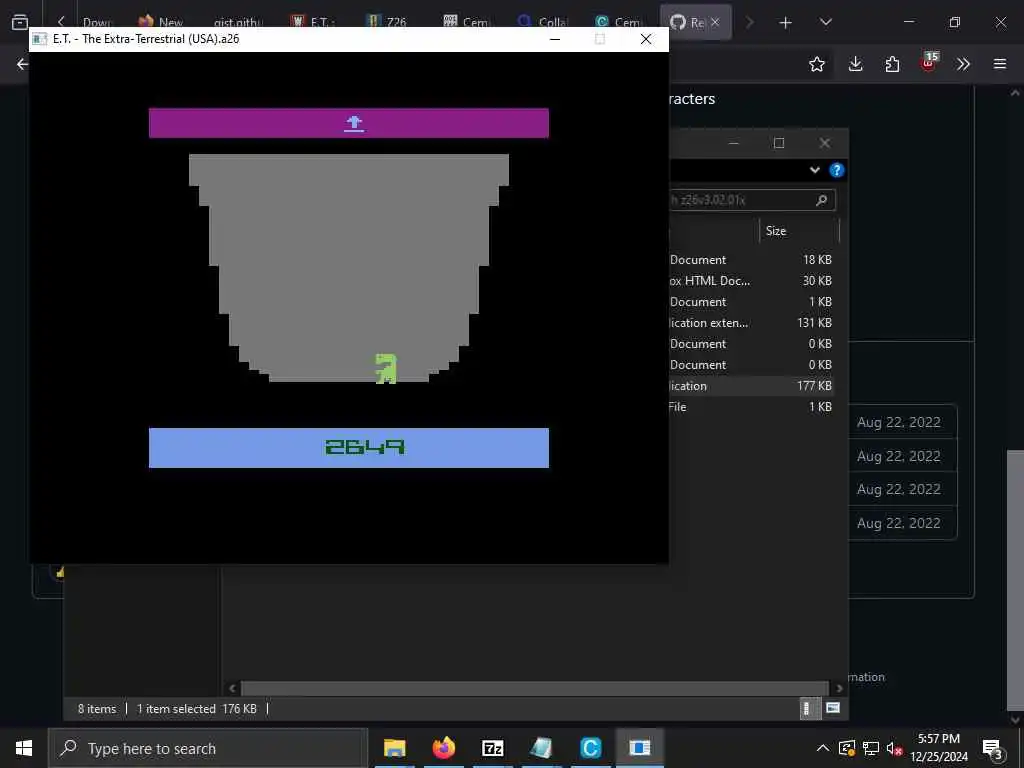Show more toolbar tools via double-chevron
The image size is (1024, 768).
pos(963,64)
